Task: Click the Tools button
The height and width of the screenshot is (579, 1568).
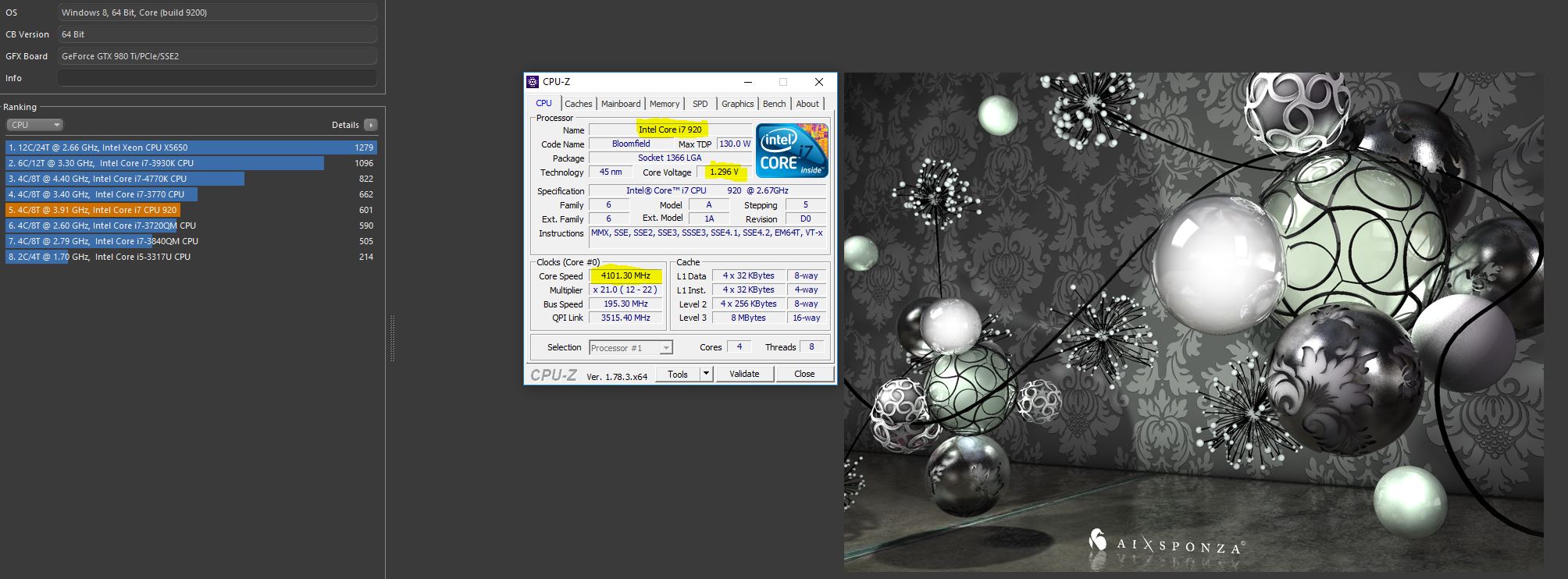Action: [x=678, y=374]
